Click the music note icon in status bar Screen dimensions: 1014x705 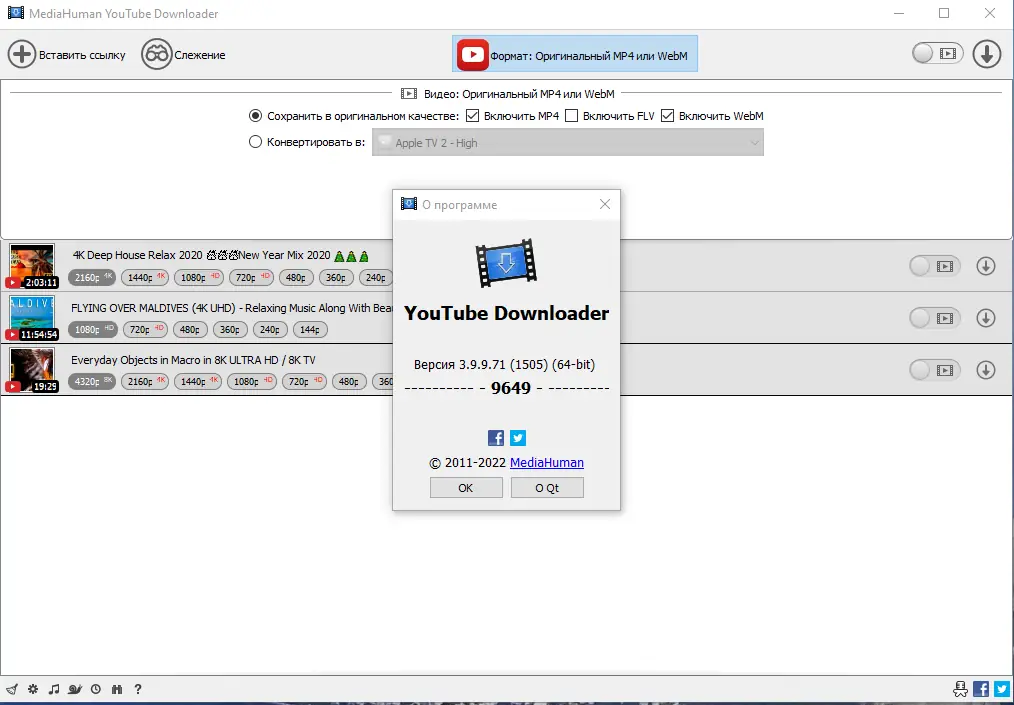tap(54, 689)
